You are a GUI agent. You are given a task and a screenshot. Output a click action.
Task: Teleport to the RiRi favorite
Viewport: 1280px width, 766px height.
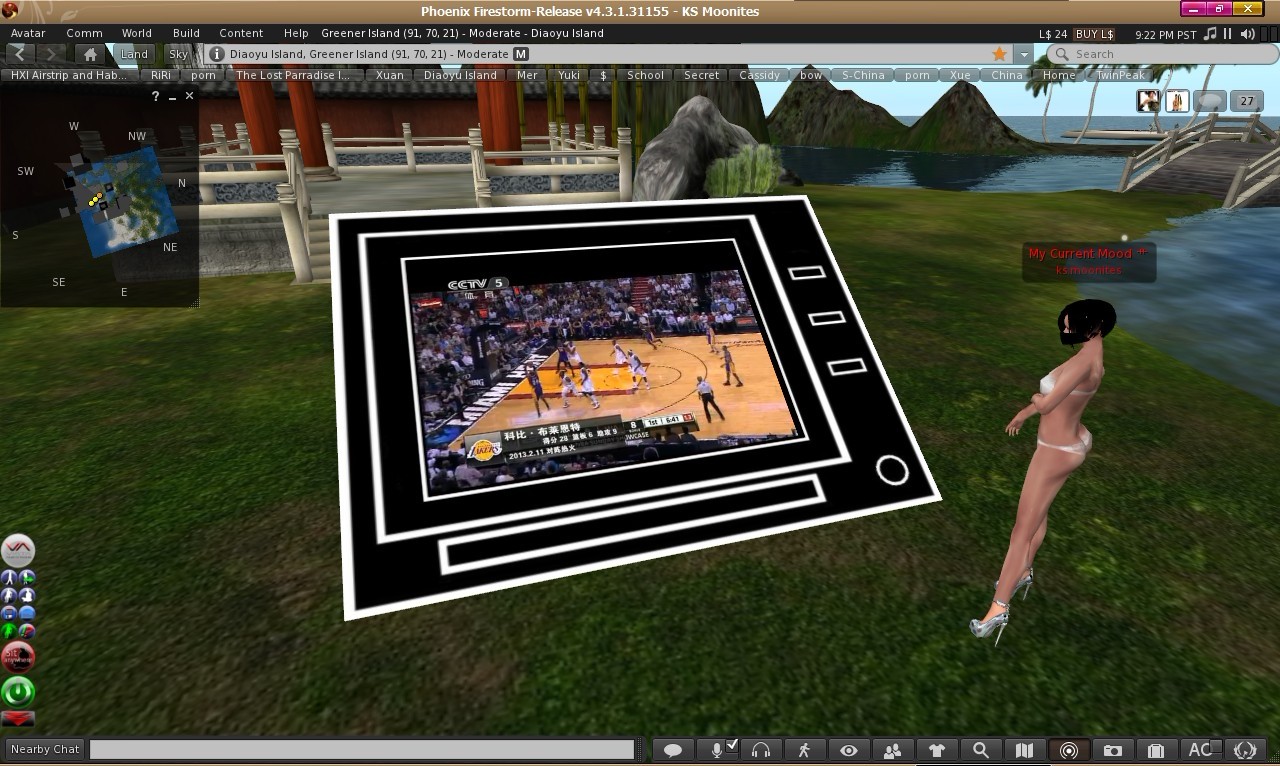pyautogui.click(x=161, y=75)
